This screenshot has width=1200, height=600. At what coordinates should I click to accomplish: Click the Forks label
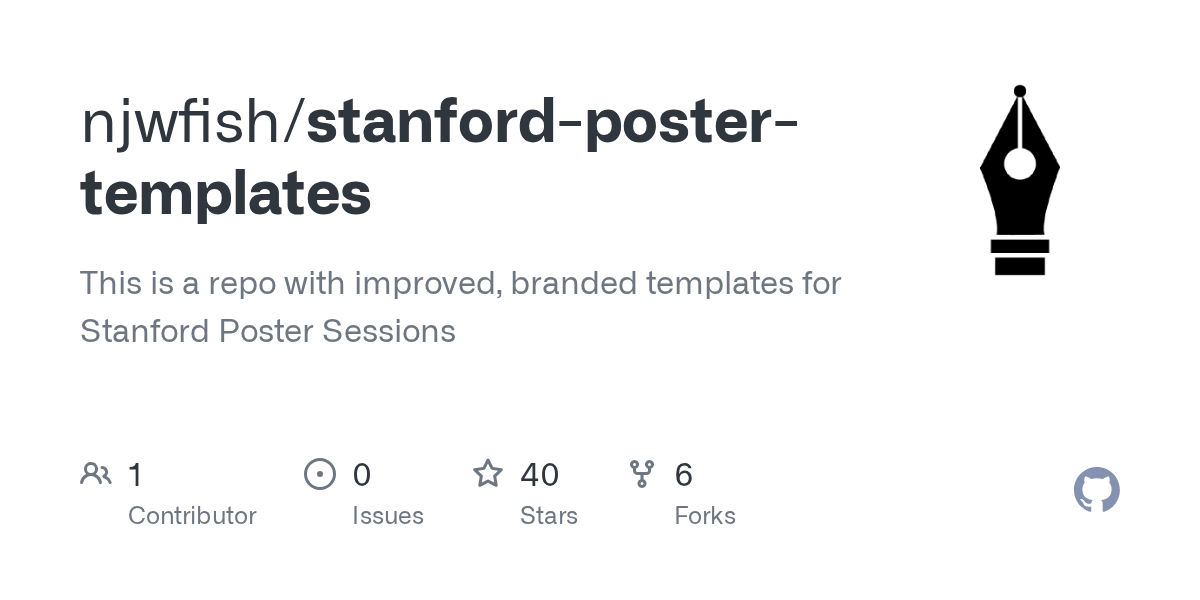(x=705, y=516)
